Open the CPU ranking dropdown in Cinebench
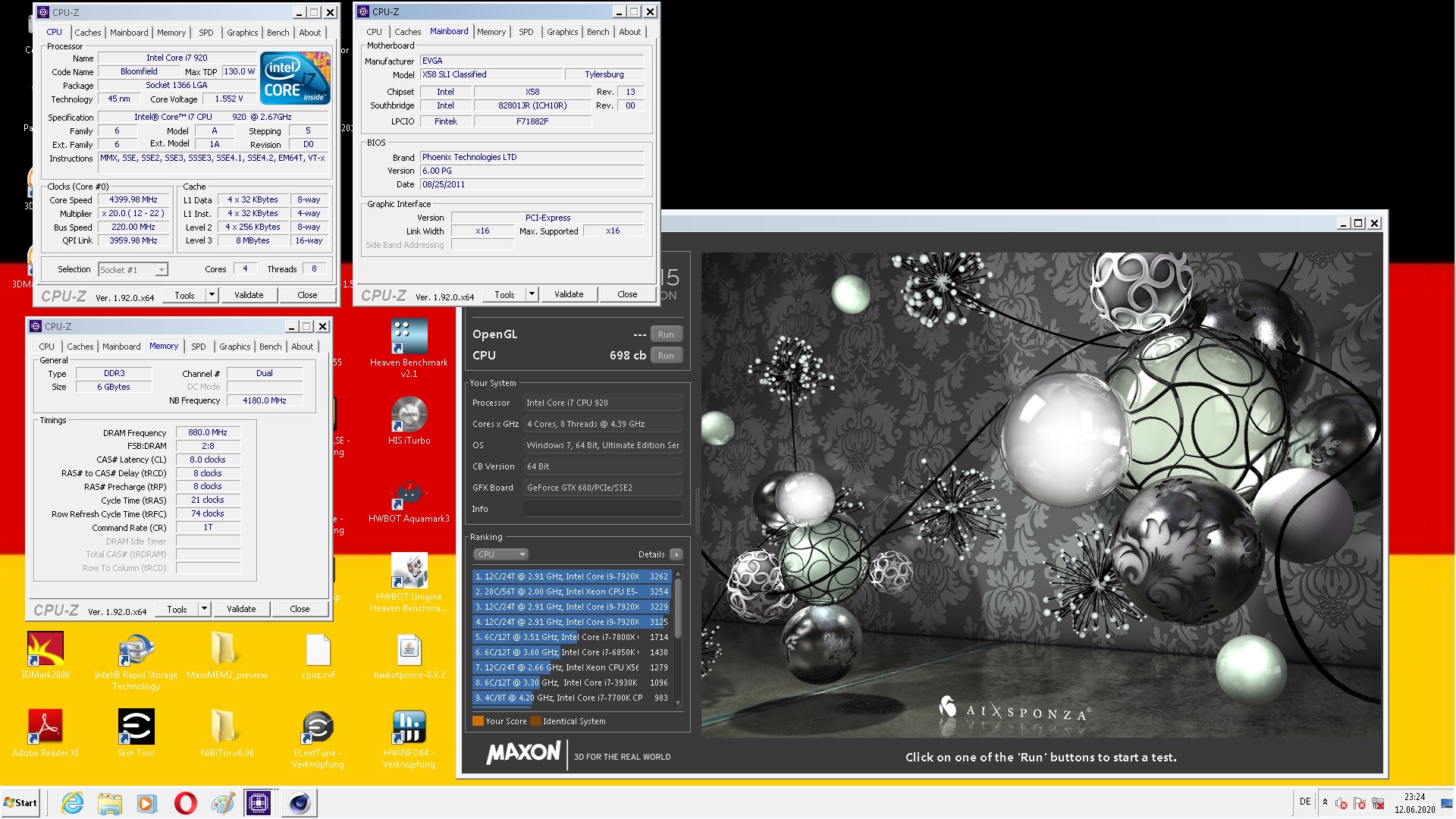Image resolution: width=1456 pixels, height=819 pixels. (500, 554)
